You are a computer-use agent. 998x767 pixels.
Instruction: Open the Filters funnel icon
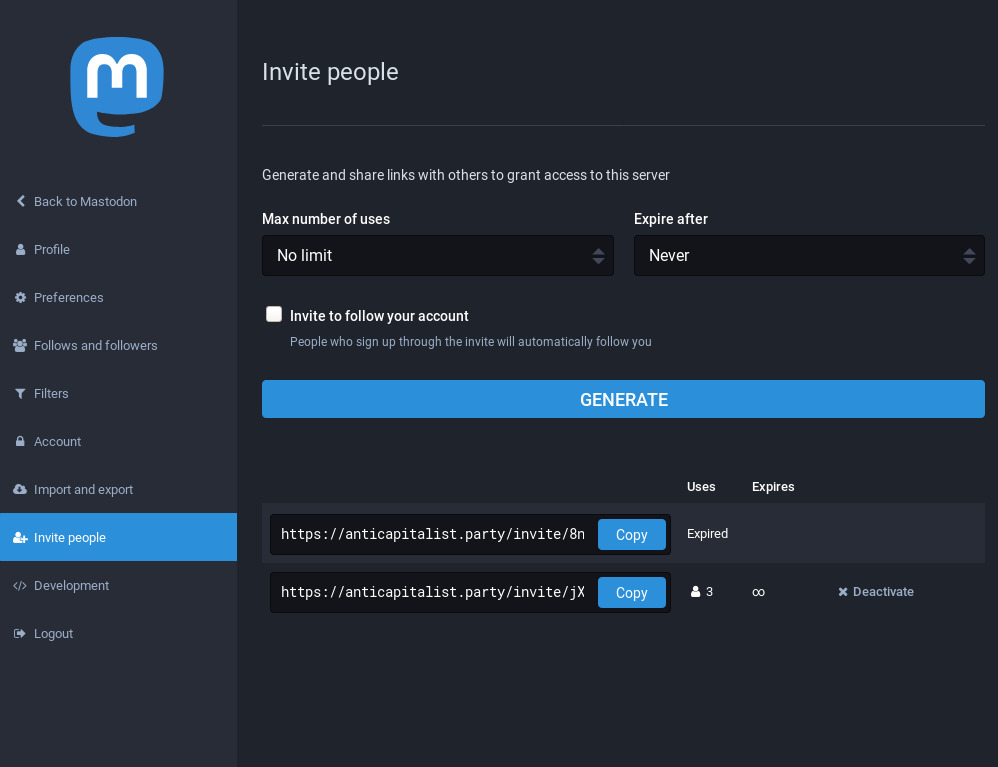tap(20, 393)
